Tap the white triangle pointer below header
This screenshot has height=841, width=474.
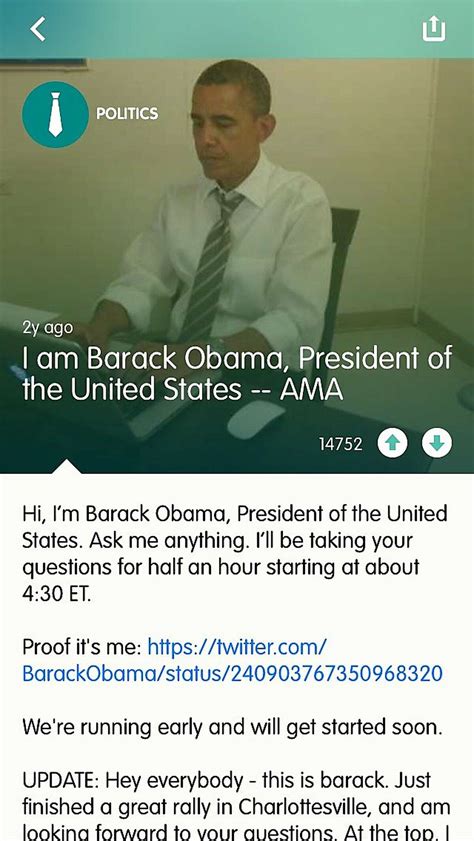pyautogui.click(x=68, y=466)
